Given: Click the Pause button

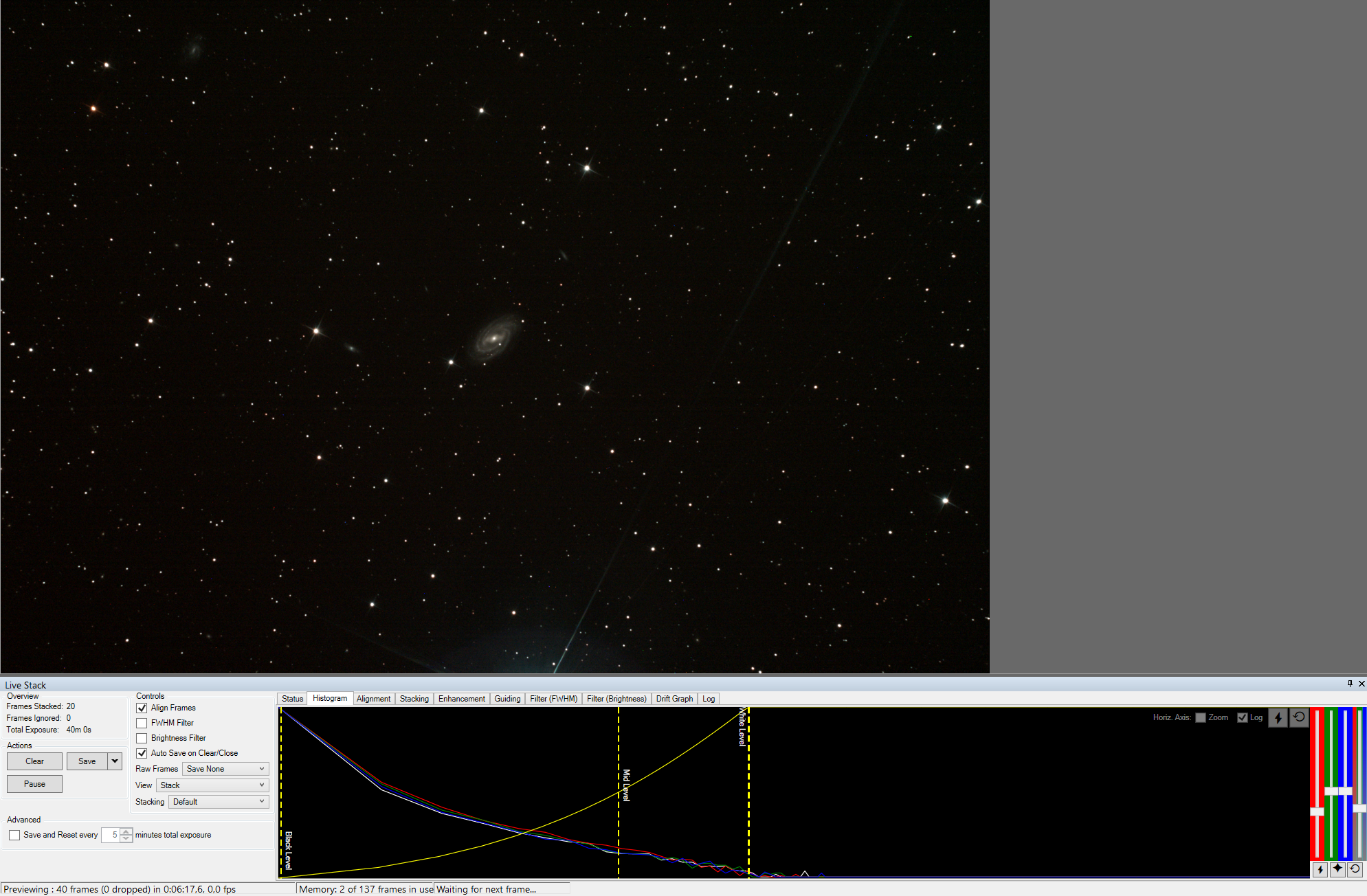Looking at the screenshot, I should coord(34,784).
